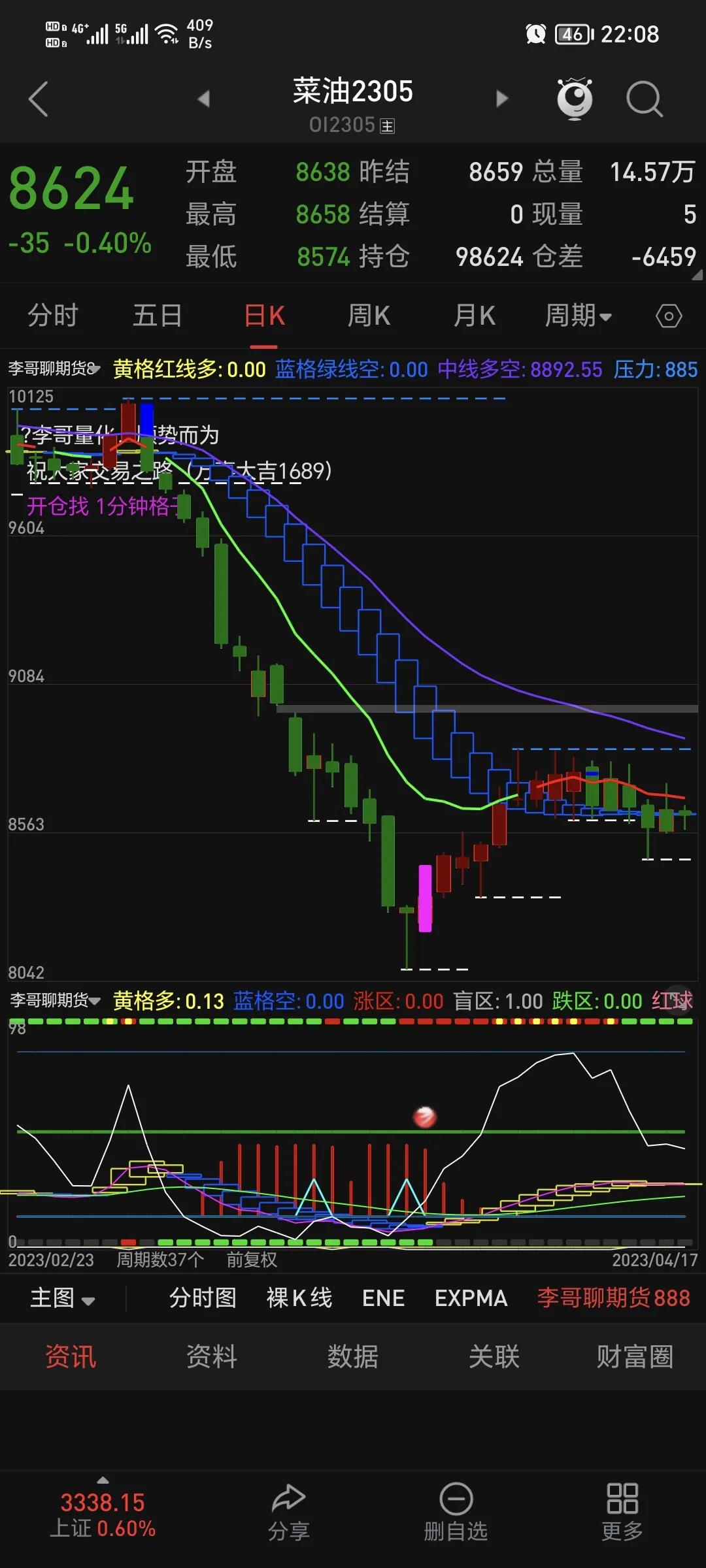Expand the 上证 index bar arrow
Image resolution: width=706 pixels, height=1568 pixels.
[103, 1480]
